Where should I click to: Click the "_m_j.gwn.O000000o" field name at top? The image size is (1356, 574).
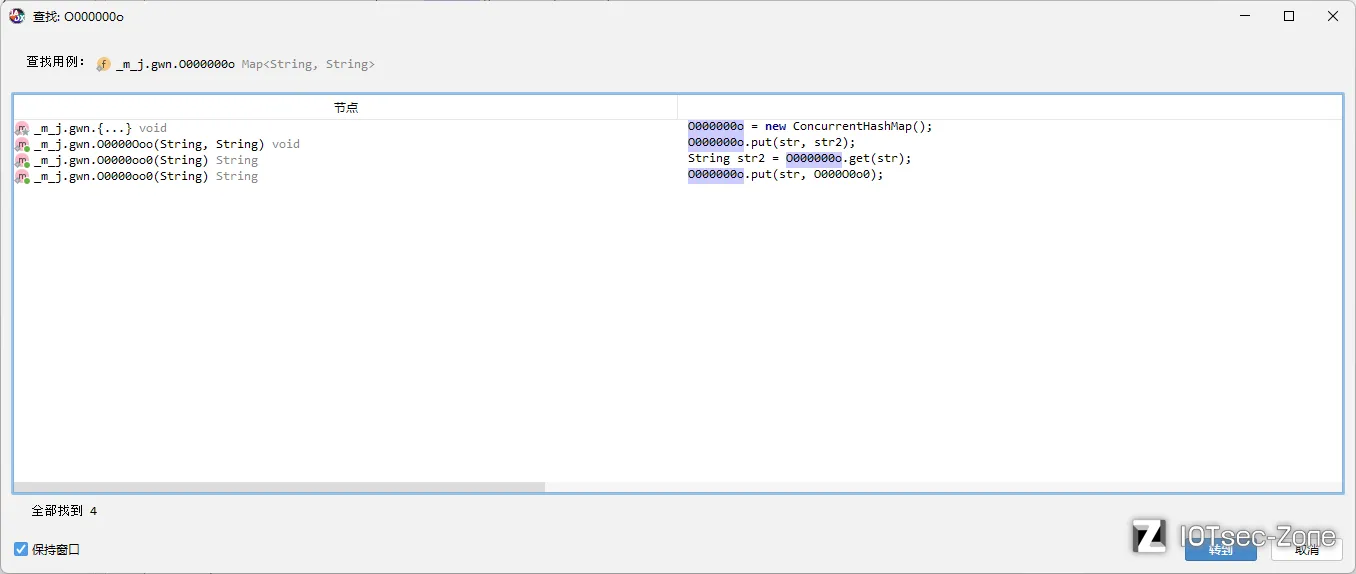175,64
